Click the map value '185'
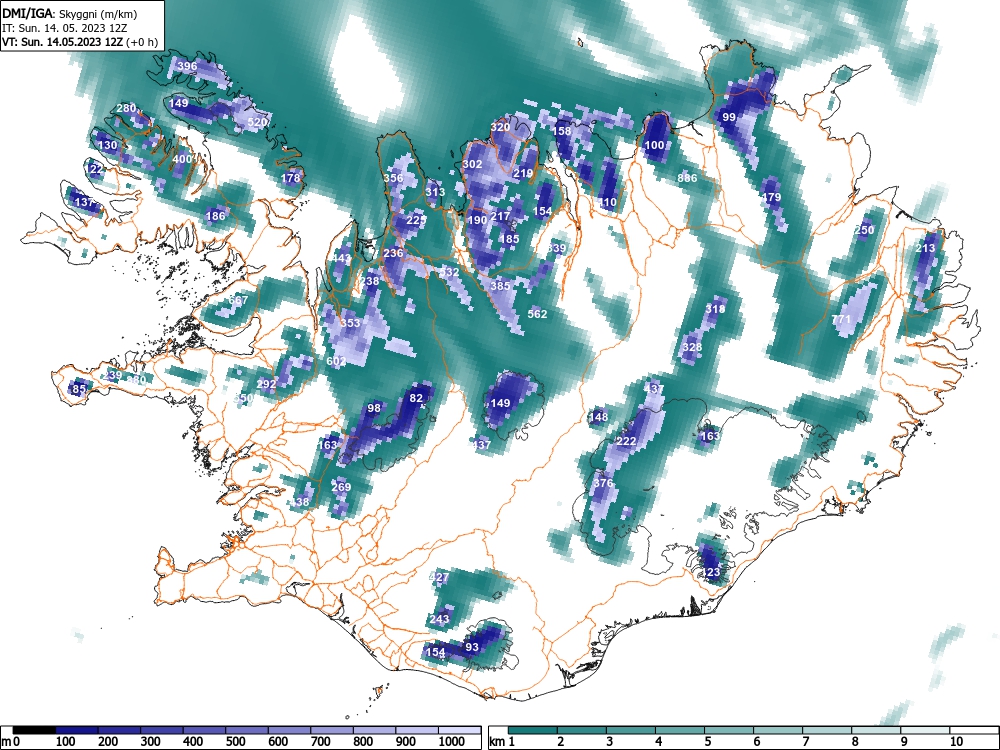 pos(510,239)
